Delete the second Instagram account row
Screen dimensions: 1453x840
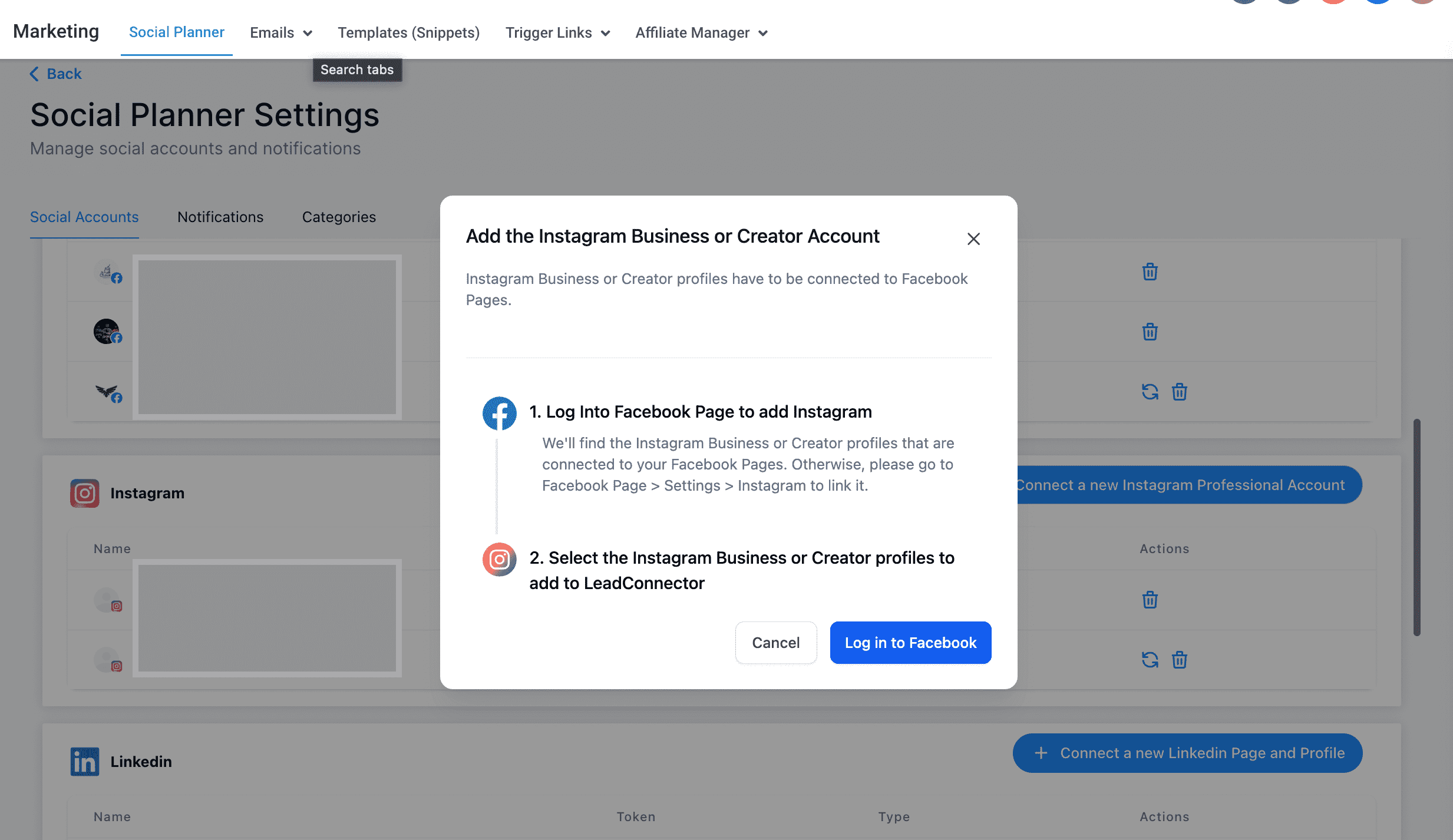pos(1179,660)
